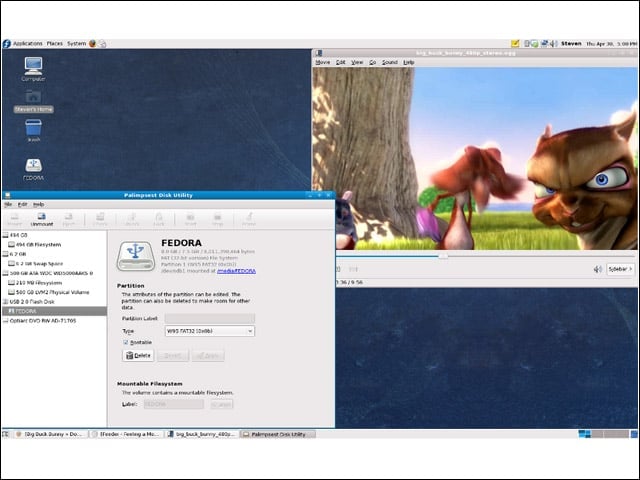Viewport: 640px width, 480px height.
Task: Click the movie seek slider handle
Action: [x=443, y=256]
